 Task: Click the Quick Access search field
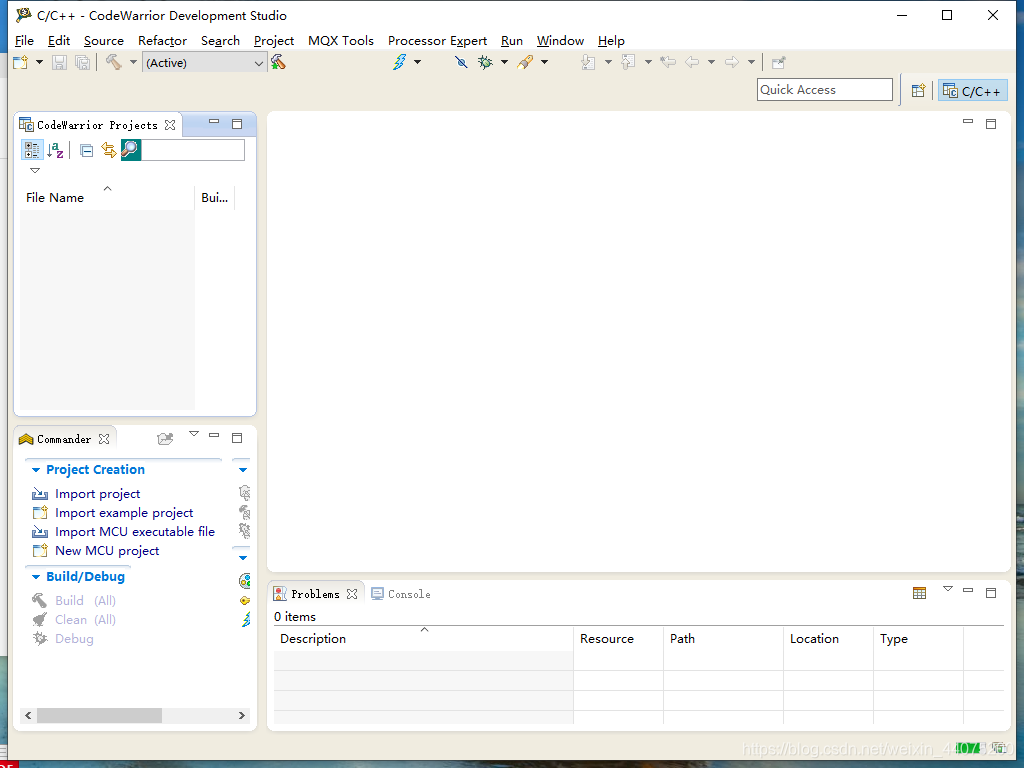[x=825, y=90]
